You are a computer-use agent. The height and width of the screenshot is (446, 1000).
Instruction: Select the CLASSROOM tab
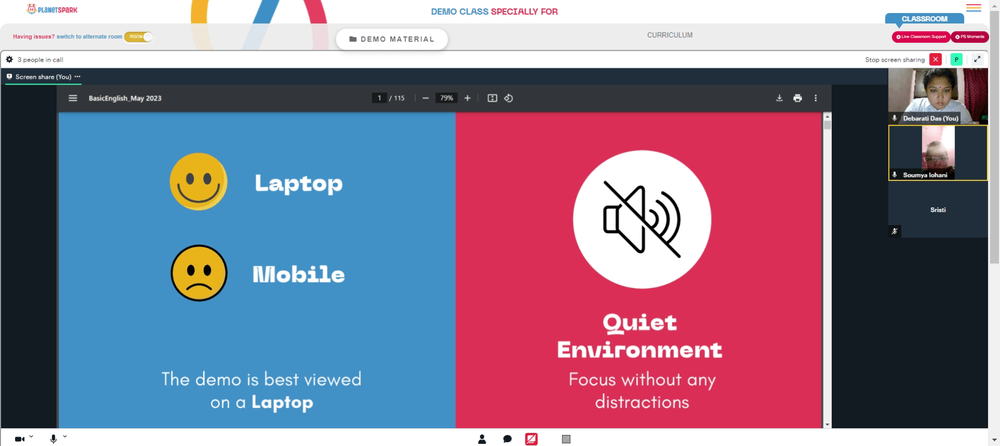tap(924, 19)
